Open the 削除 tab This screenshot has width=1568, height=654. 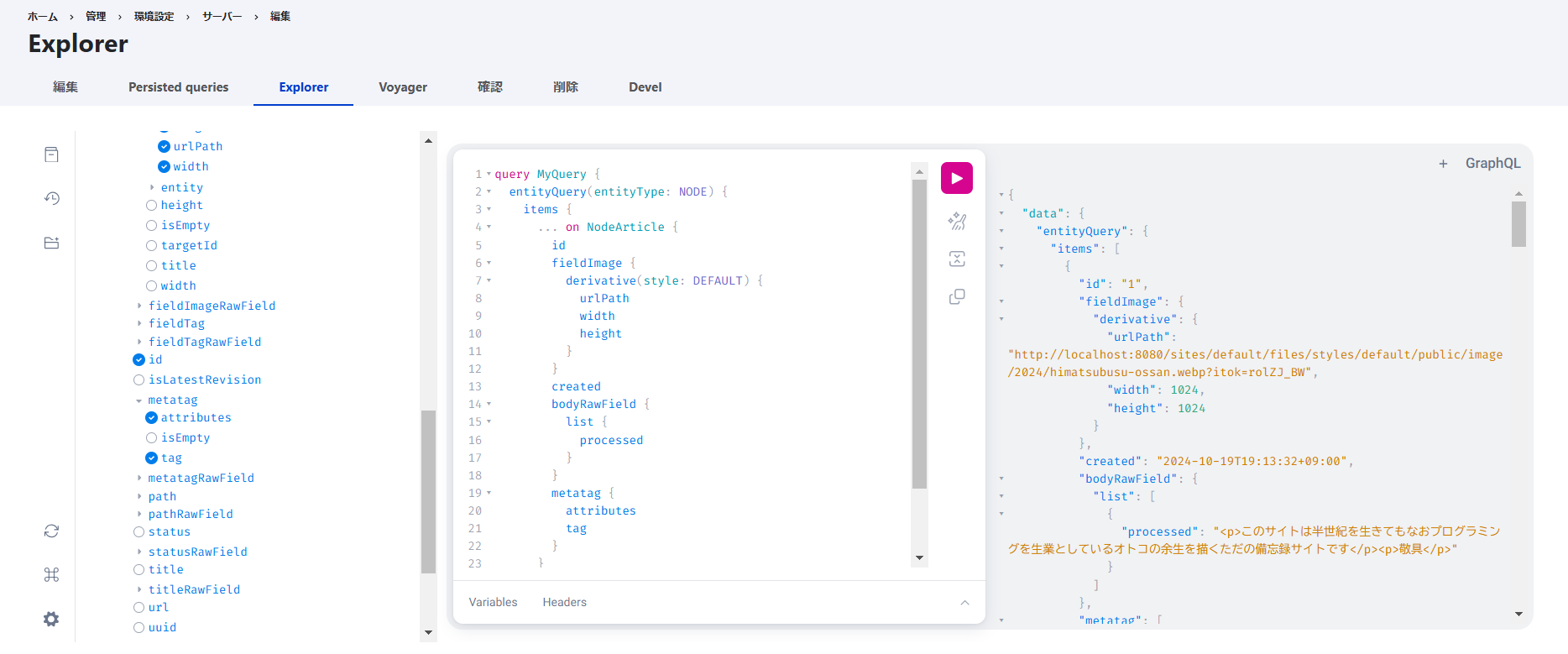566,87
